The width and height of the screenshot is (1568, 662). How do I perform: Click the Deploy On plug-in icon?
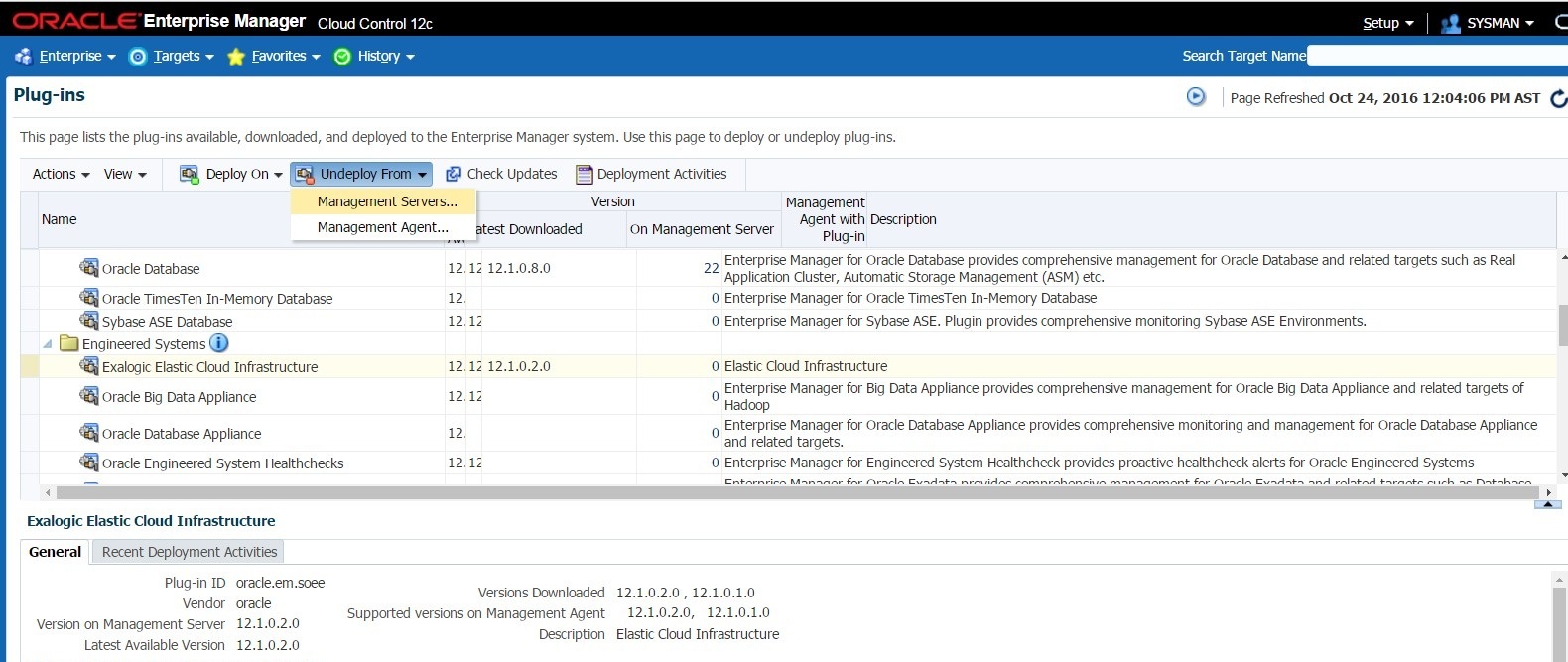[x=189, y=174]
